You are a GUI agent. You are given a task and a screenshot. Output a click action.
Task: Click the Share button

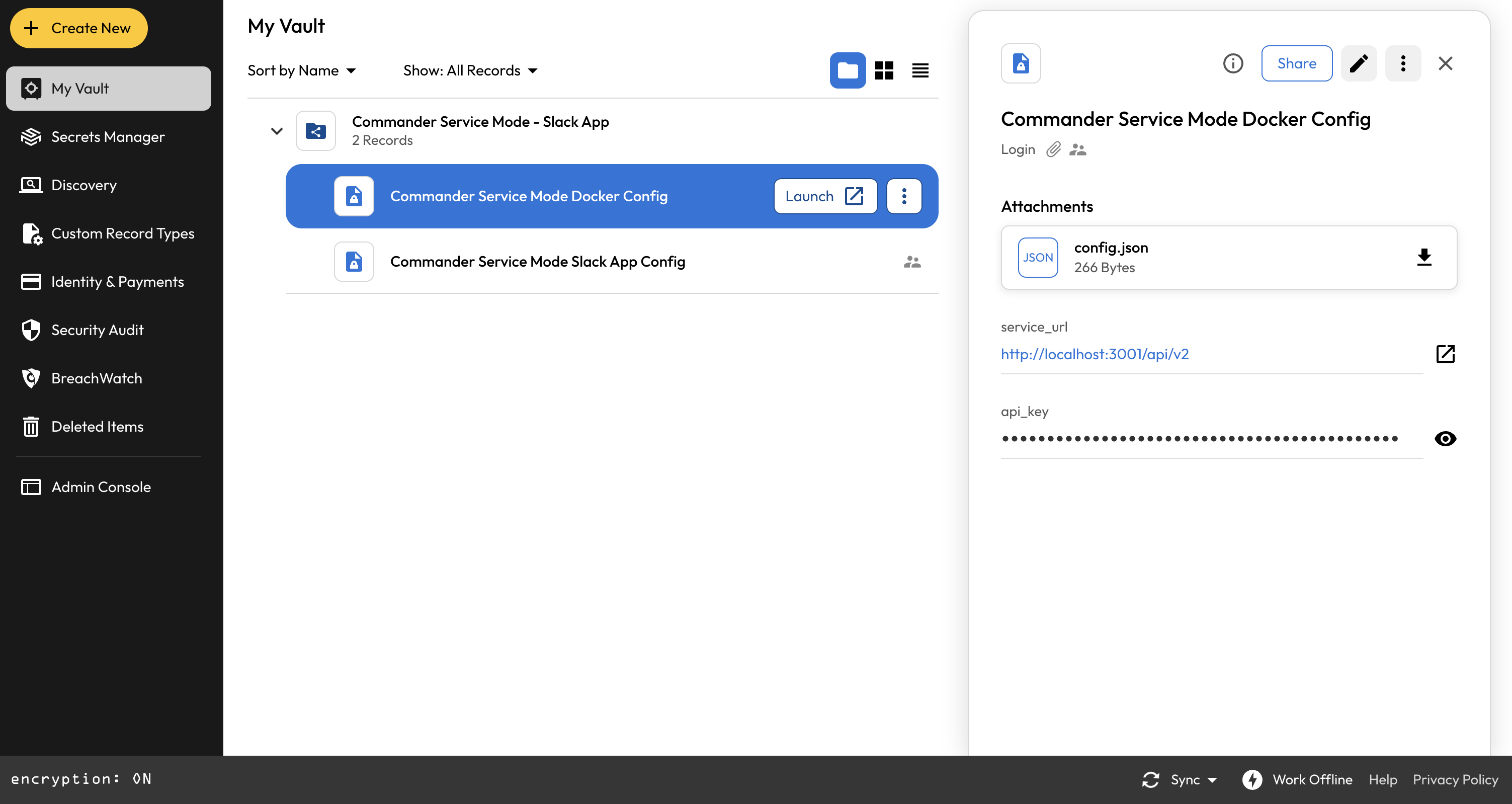pyautogui.click(x=1297, y=63)
